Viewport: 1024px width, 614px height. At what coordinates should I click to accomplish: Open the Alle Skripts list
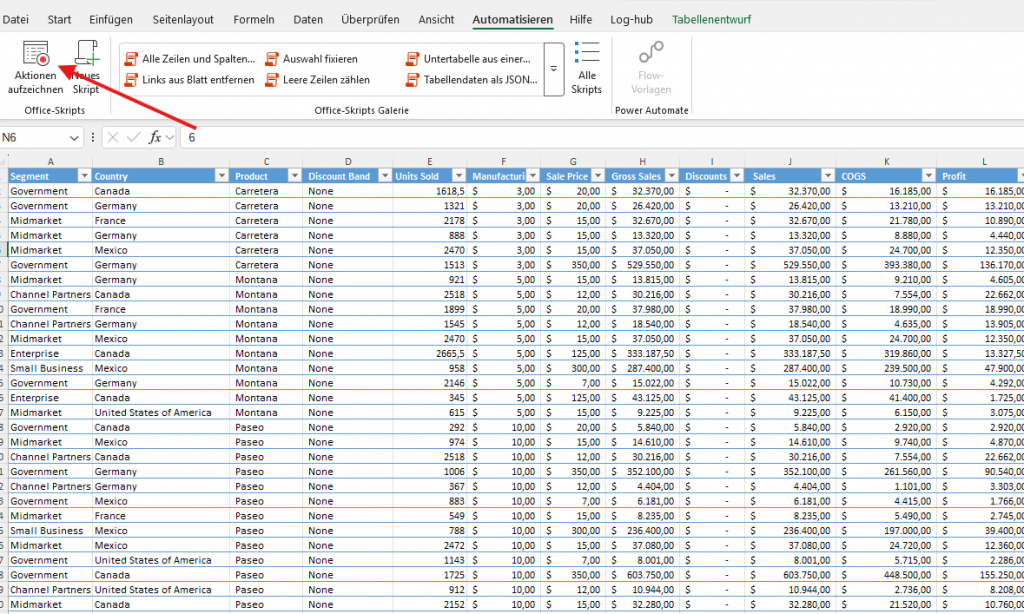click(x=587, y=68)
